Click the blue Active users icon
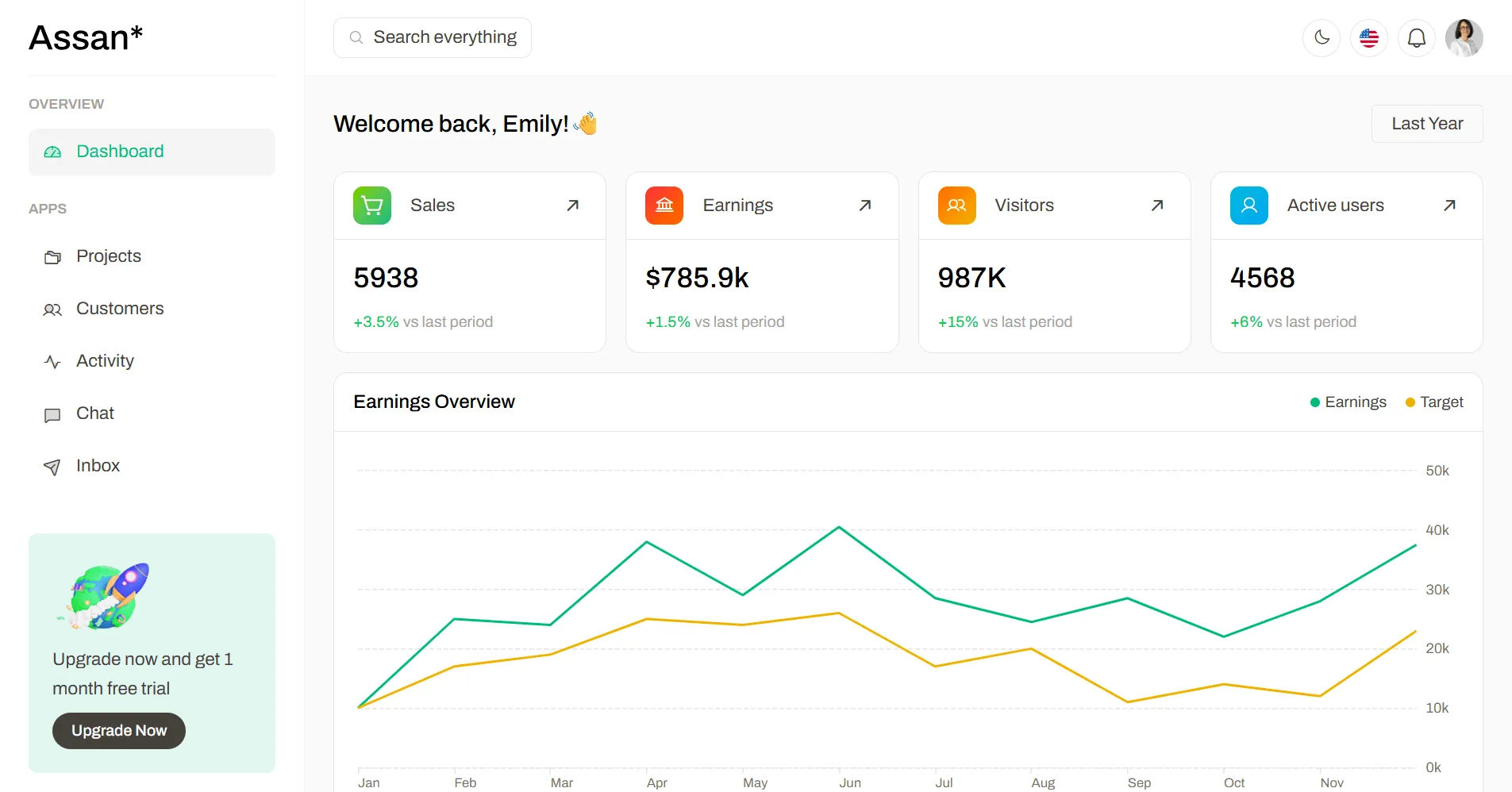The height and width of the screenshot is (792, 1512). 1249,206
